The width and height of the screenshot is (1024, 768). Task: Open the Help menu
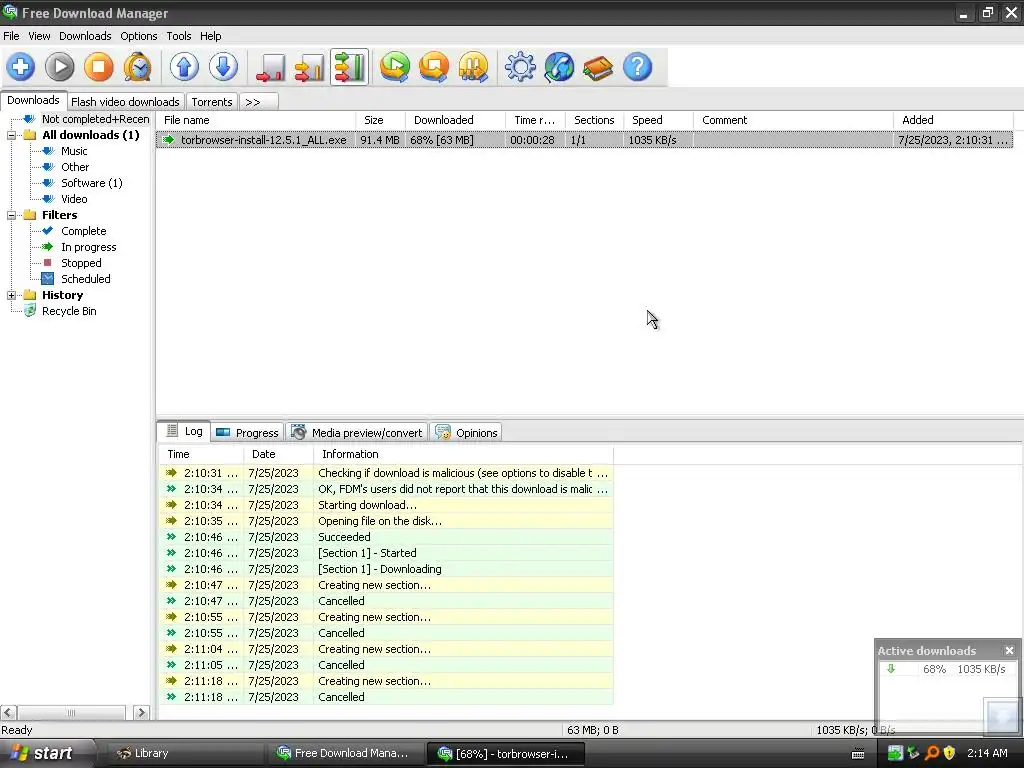click(x=210, y=36)
